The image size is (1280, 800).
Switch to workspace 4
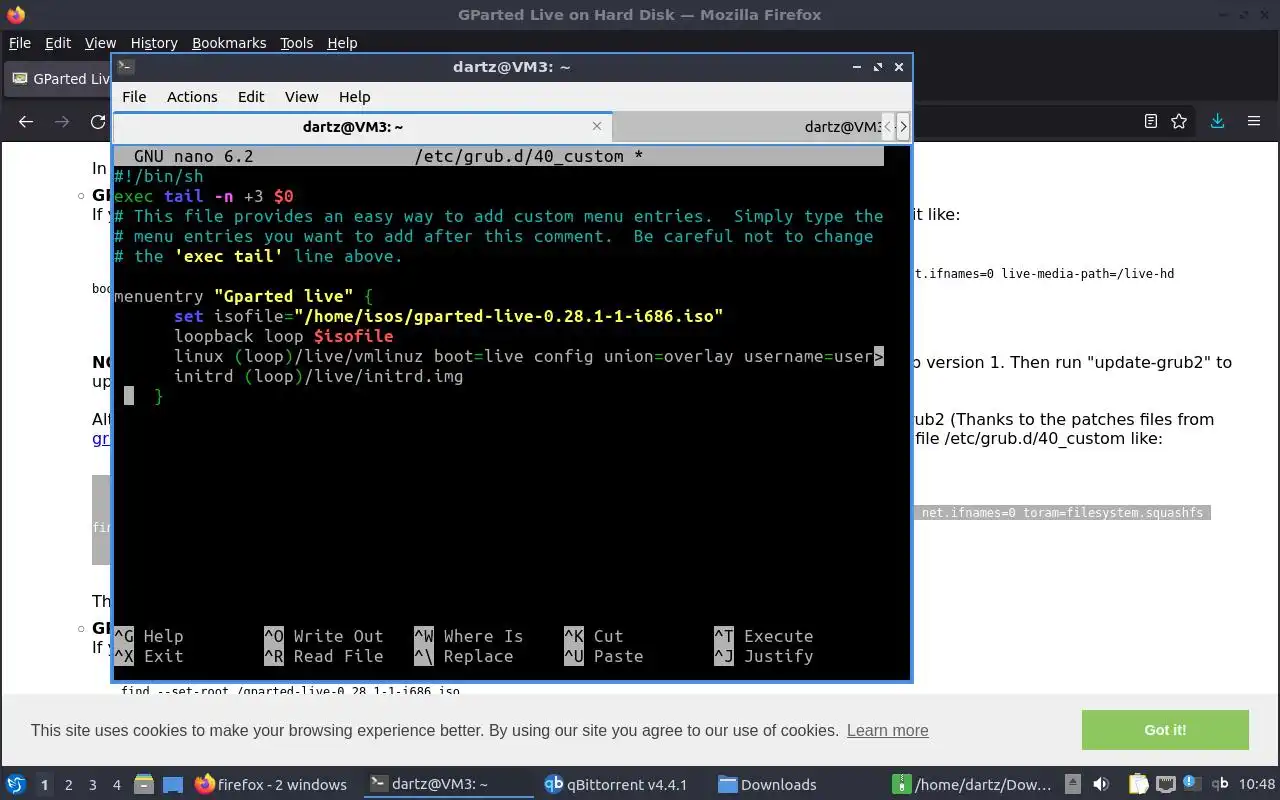(117, 784)
